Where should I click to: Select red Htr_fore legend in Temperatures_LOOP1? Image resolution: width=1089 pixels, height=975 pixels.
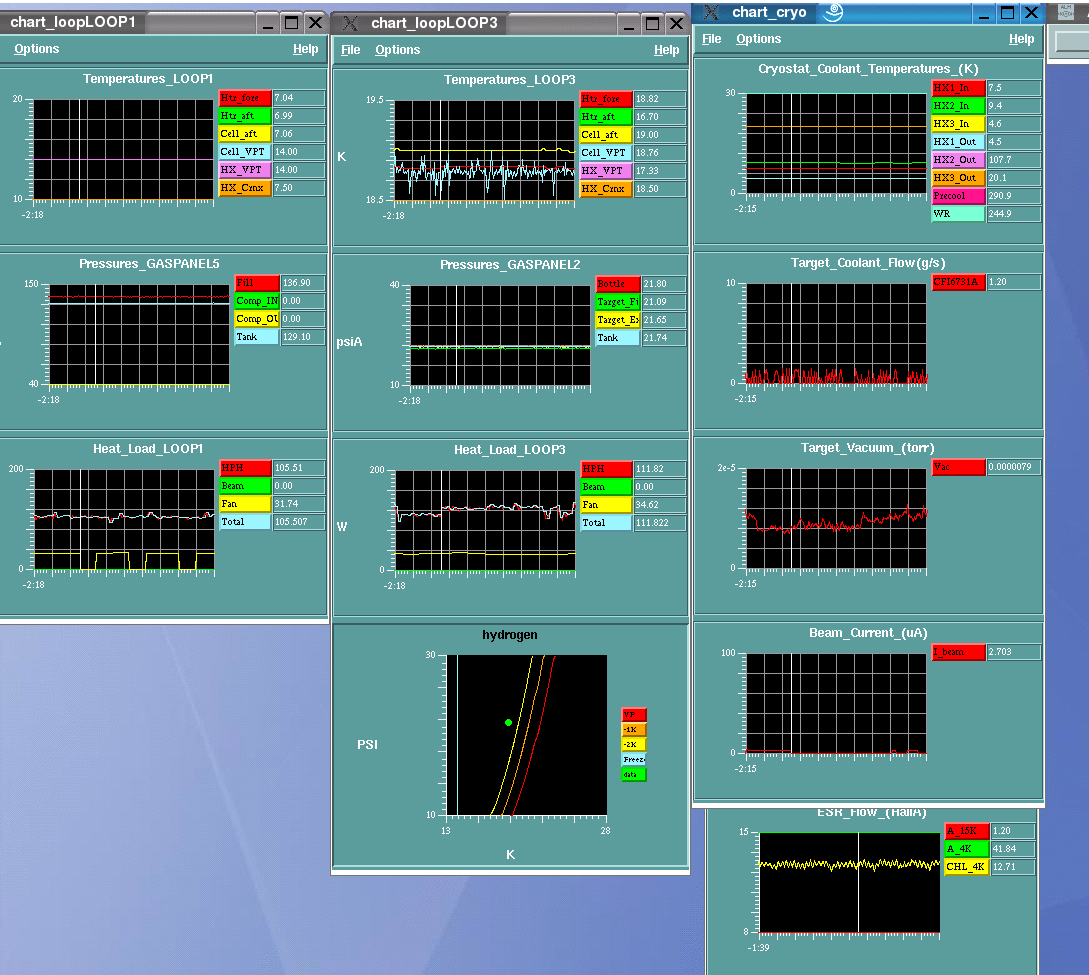pos(245,98)
